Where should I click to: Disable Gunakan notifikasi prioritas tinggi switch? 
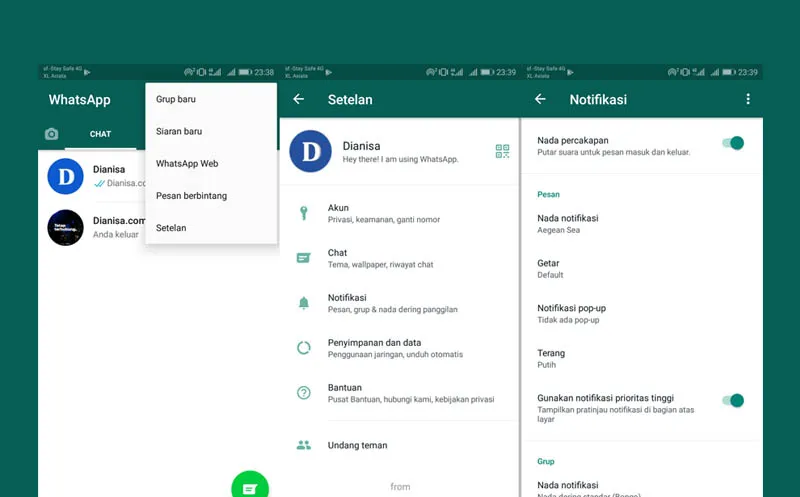pos(734,401)
